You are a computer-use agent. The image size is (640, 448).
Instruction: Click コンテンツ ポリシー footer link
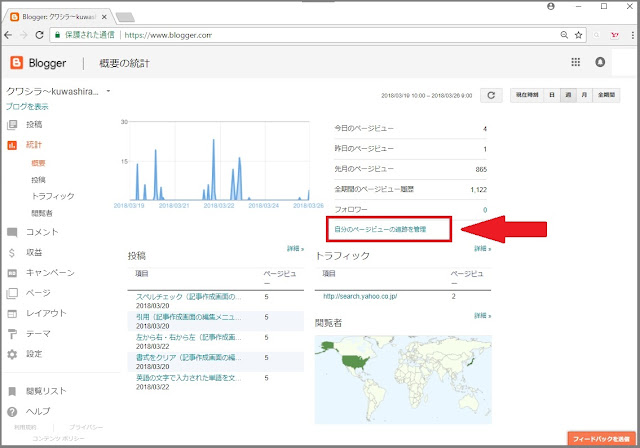(58, 439)
